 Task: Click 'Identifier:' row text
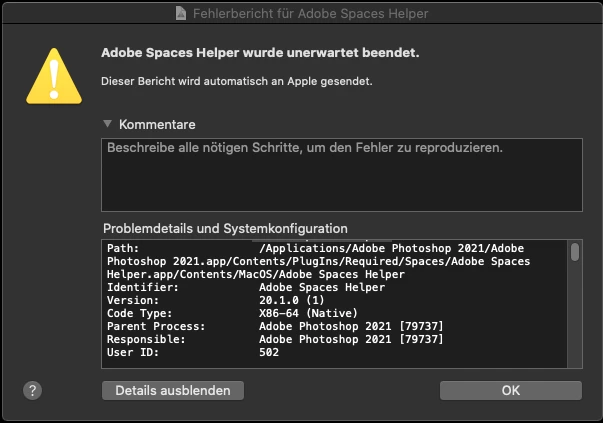(143, 287)
